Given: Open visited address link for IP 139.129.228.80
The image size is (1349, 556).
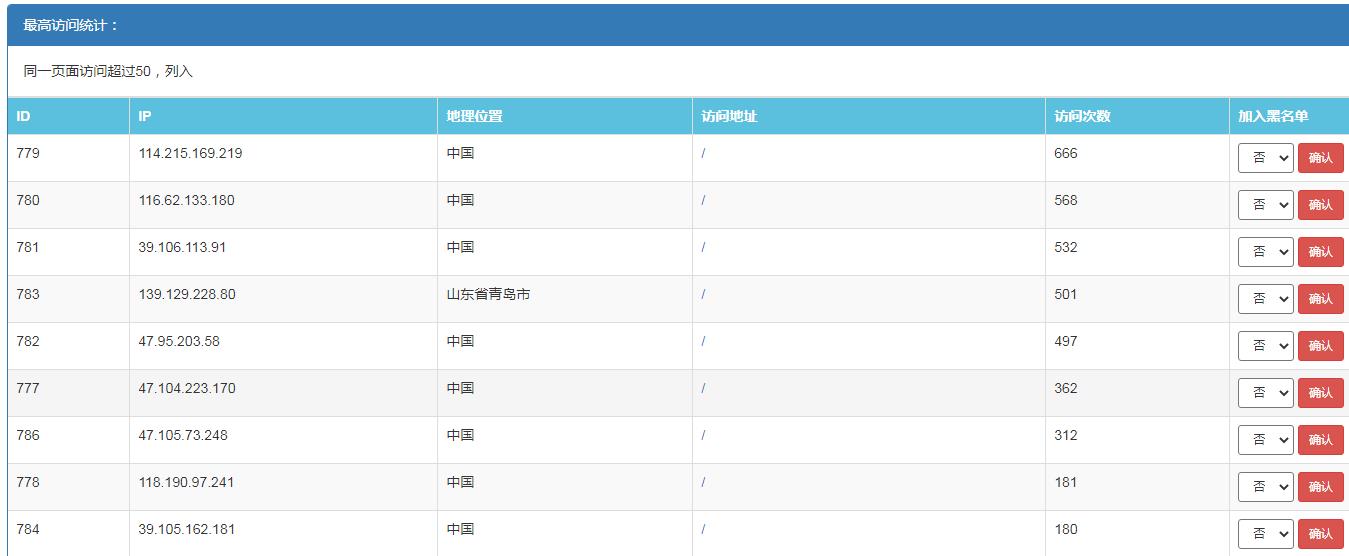Looking at the screenshot, I should click(x=703, y=295).
